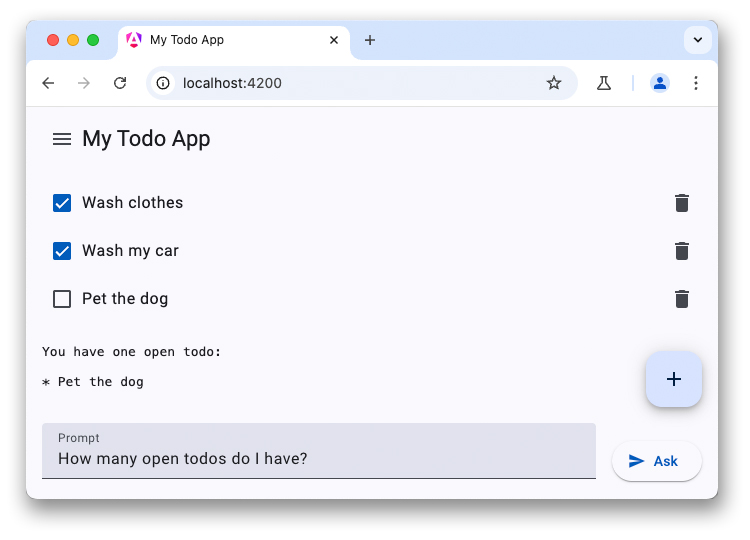Delete the Wash my car todo
This screenshot has height=540, width=750.
click(x=682, y=251)
